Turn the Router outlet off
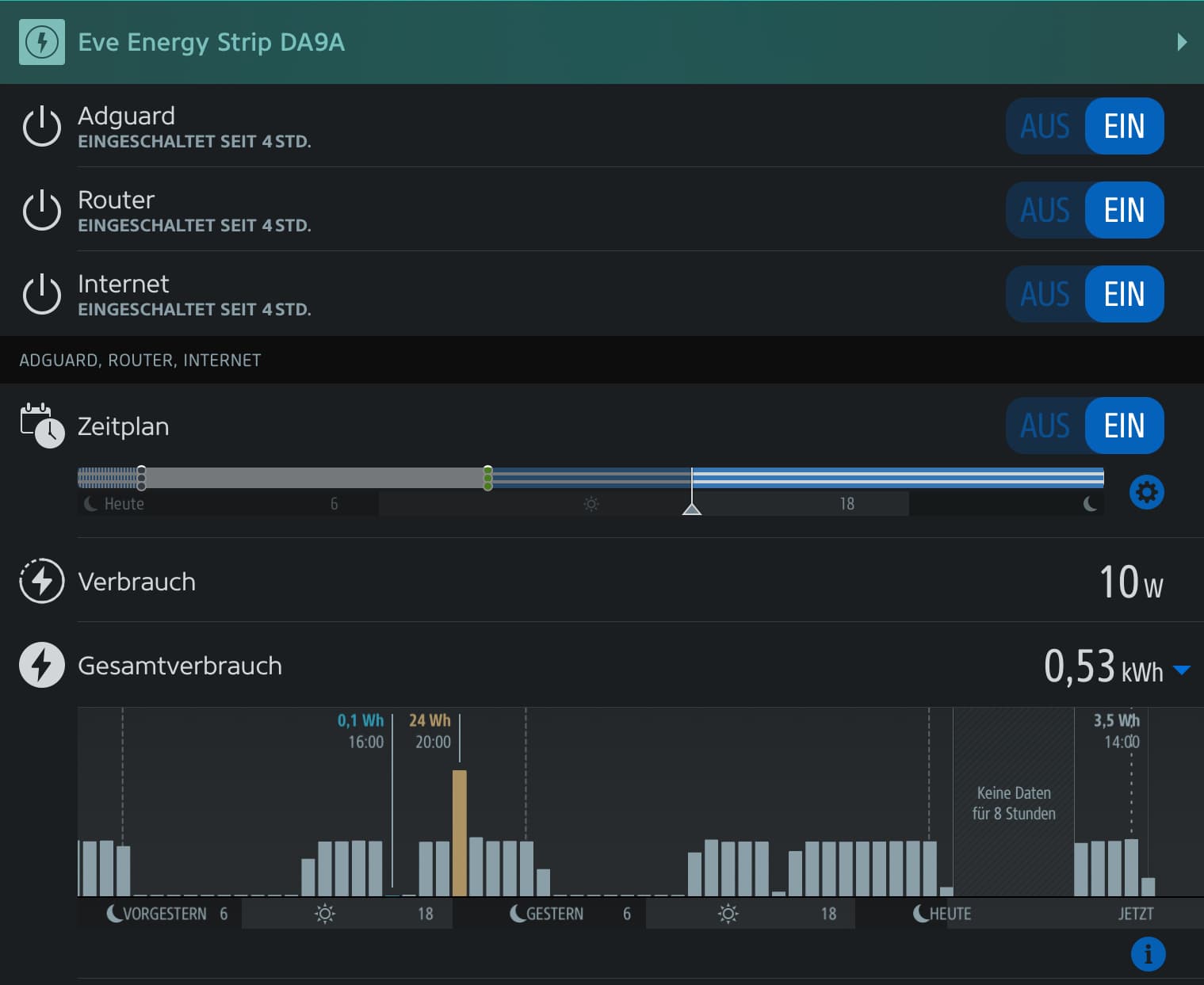Image resolution: width=1204 pixels, height=985 pixels. pyautogui.click(x=1045, y=210)
